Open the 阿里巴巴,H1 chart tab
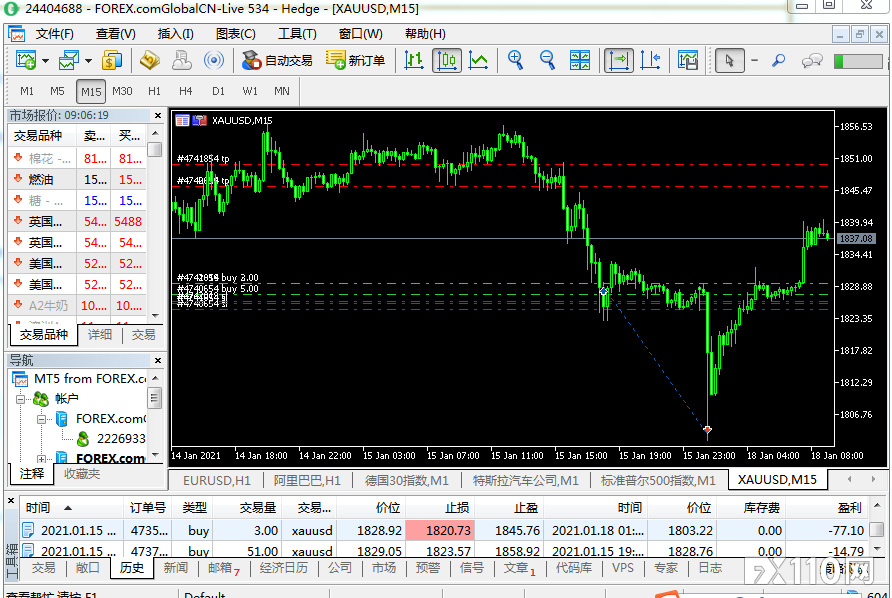The image size is (892, 598). tap(307, 481)
